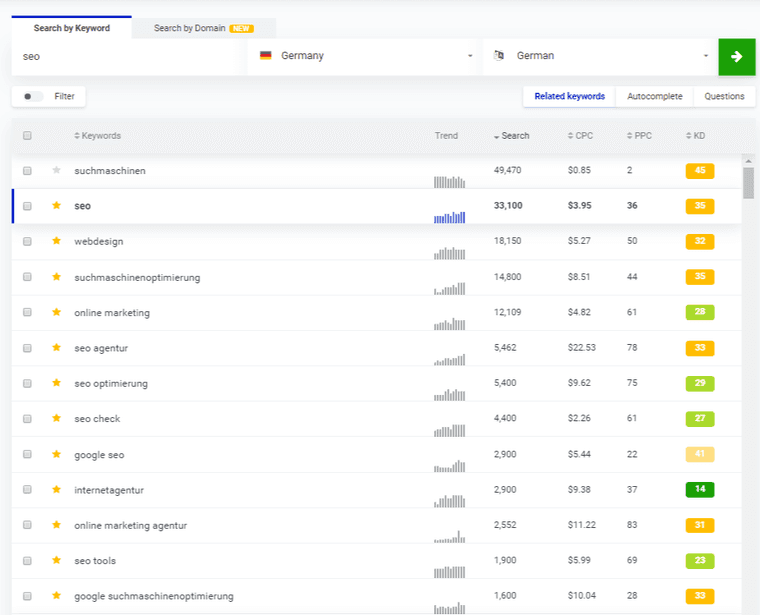Tick the webdesign checkbox
Screen dimensions: 760x615
[x=27, y=241]
